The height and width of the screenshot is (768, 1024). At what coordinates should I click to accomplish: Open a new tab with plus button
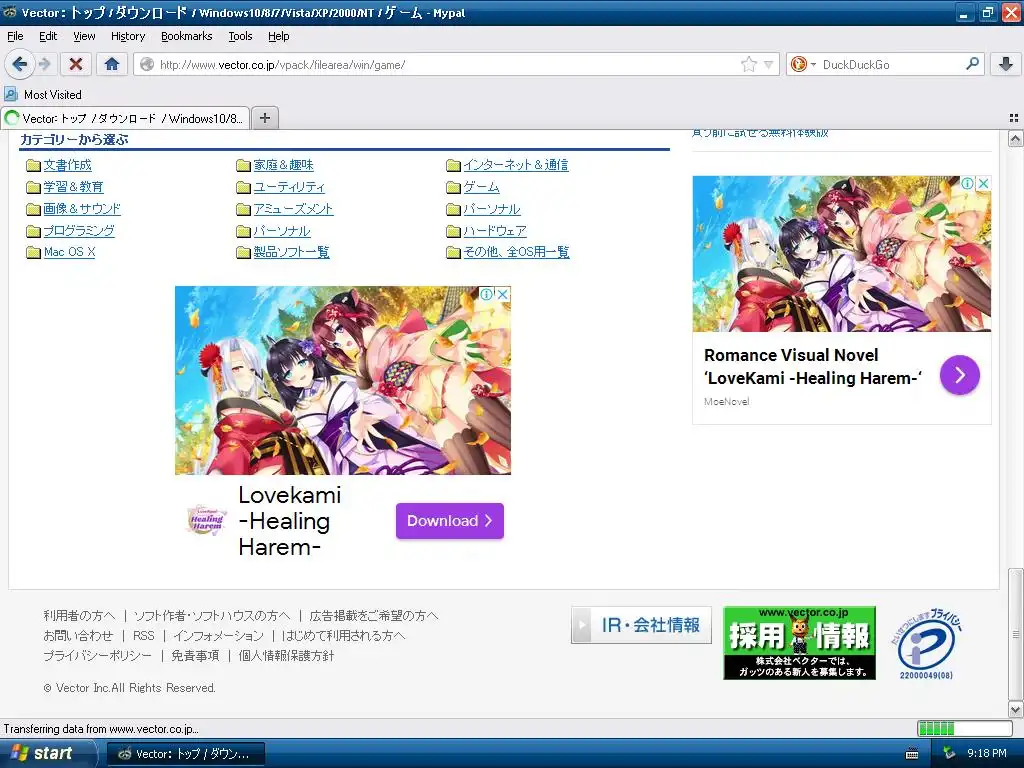tap(264, 118)
